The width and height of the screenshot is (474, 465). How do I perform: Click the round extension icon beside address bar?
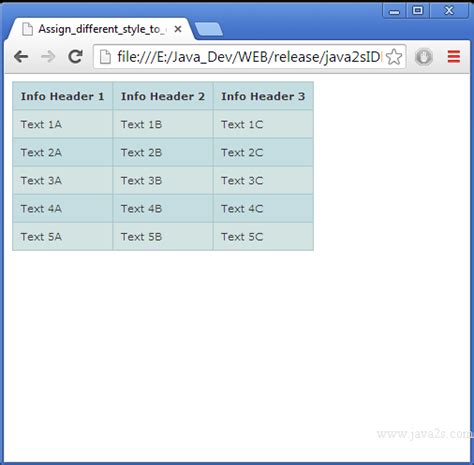point(424,57)
